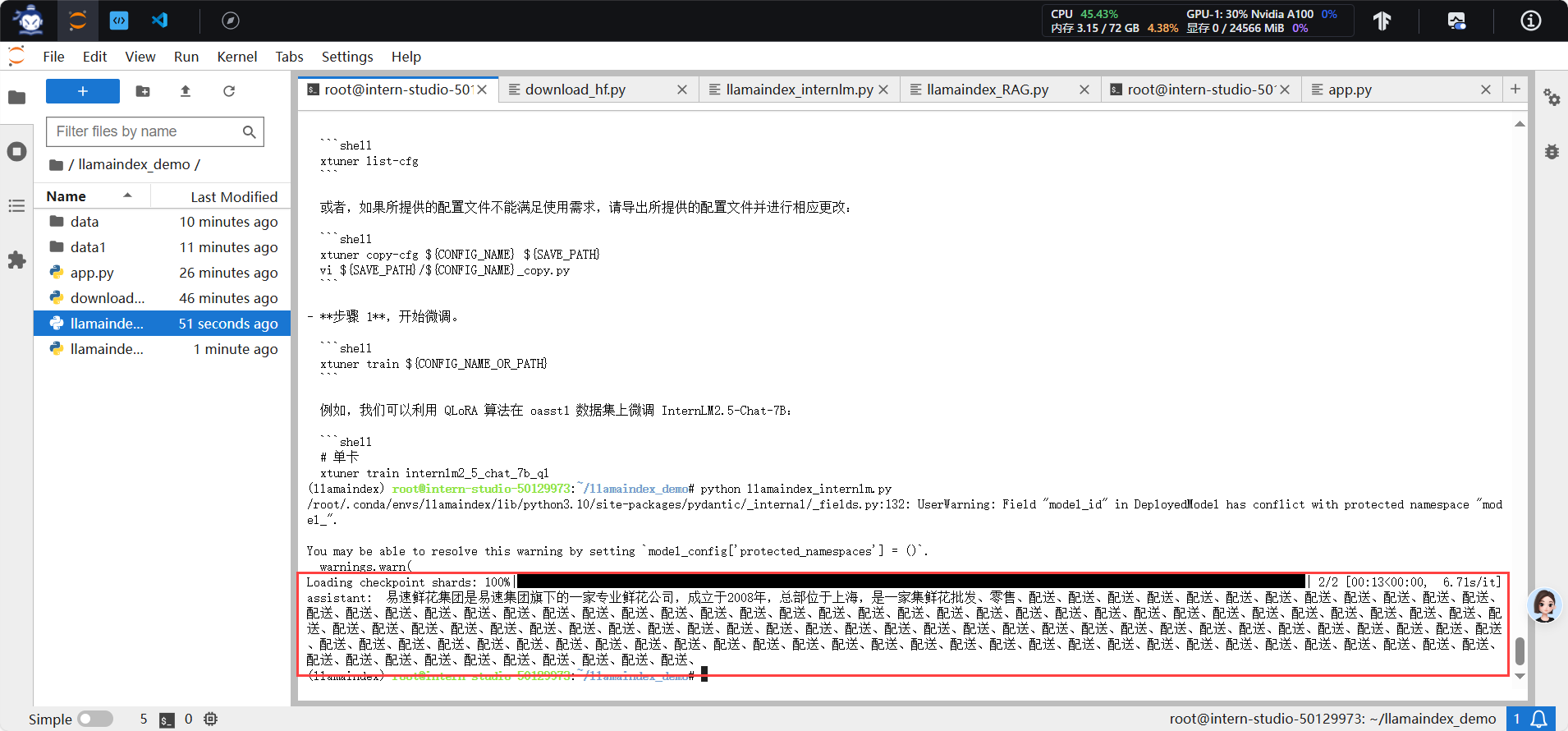Toggle Simple interface mode switch

tap(95, 720)
